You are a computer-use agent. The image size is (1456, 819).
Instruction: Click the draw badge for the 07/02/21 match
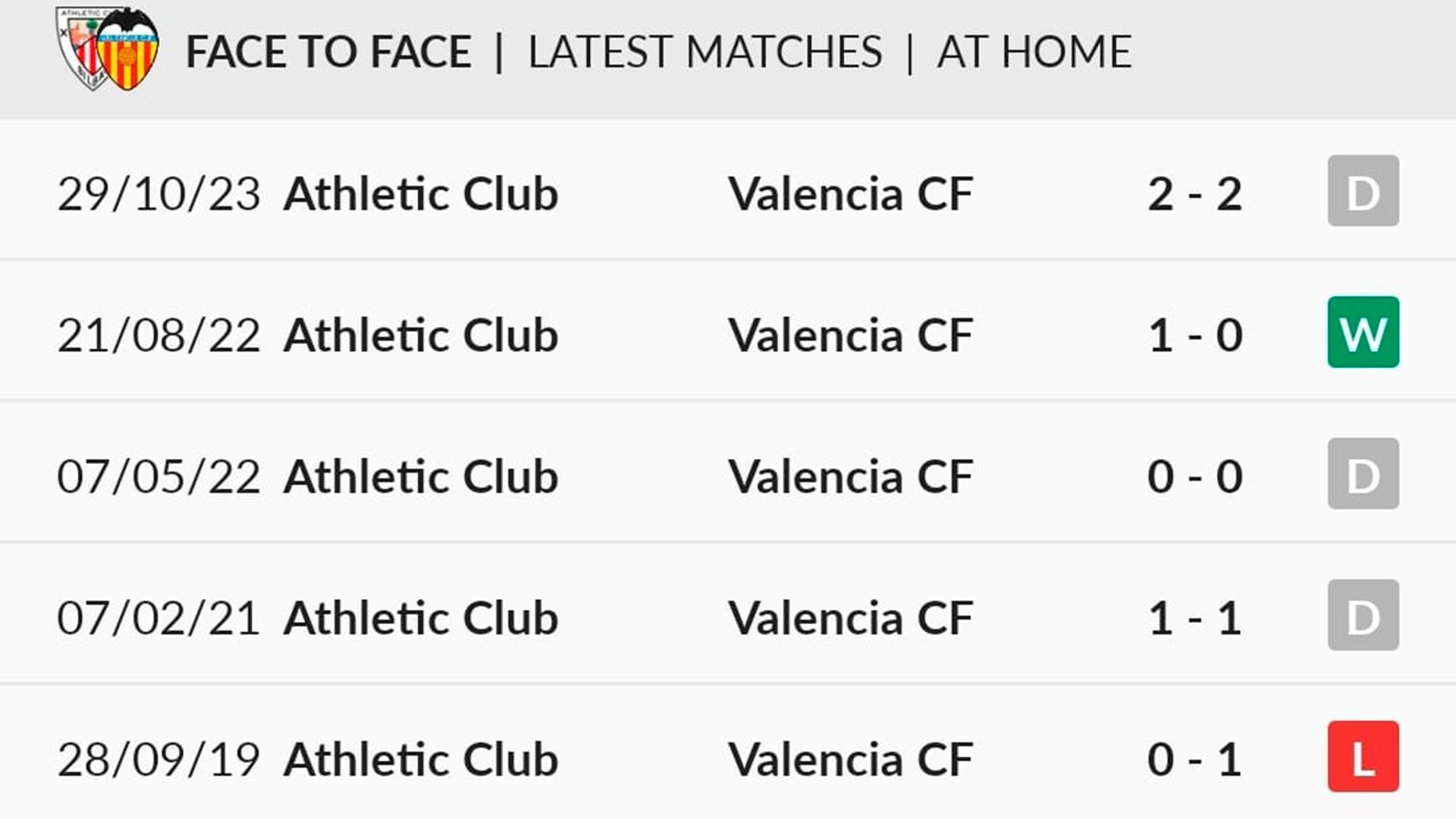point(1363,616)
